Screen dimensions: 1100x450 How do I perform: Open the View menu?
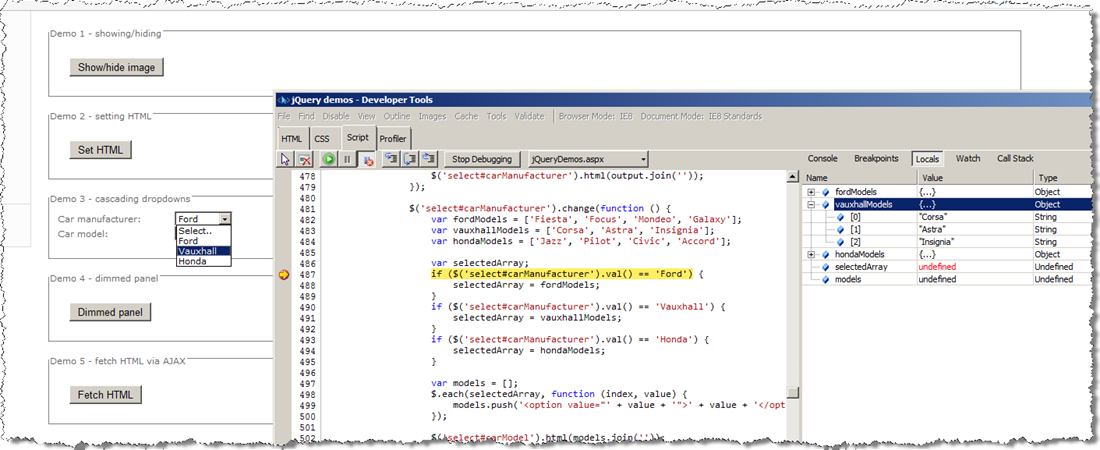[x=366, y=116]
